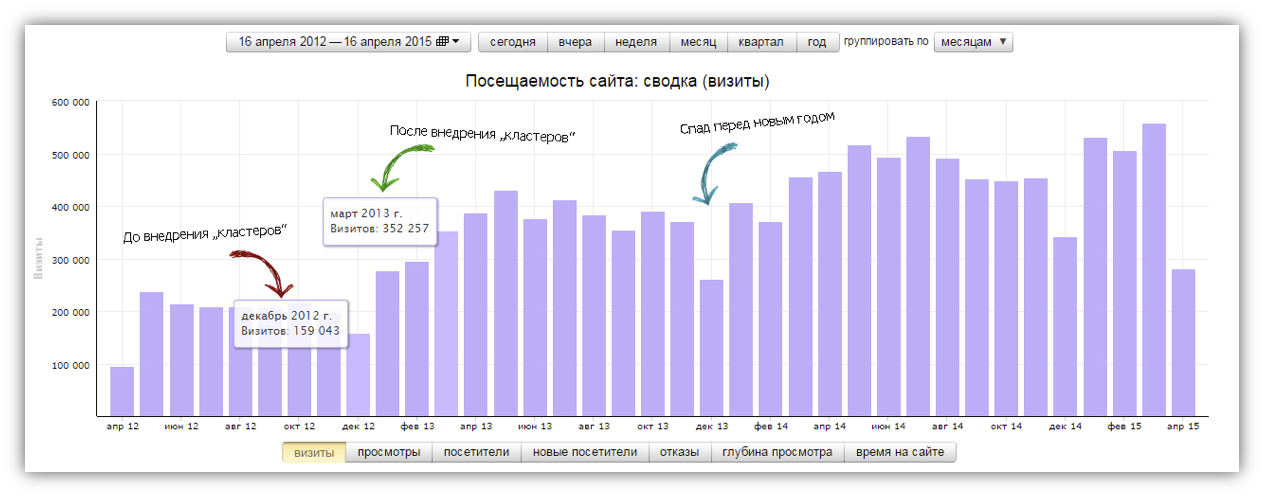
Task: Click the bar above авг 14
Action: click(948, 287)
